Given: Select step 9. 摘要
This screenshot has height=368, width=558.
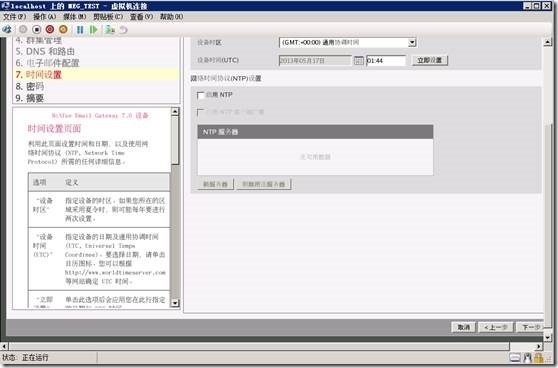Looking at the screenshot, I should click(x=30, y=98).
